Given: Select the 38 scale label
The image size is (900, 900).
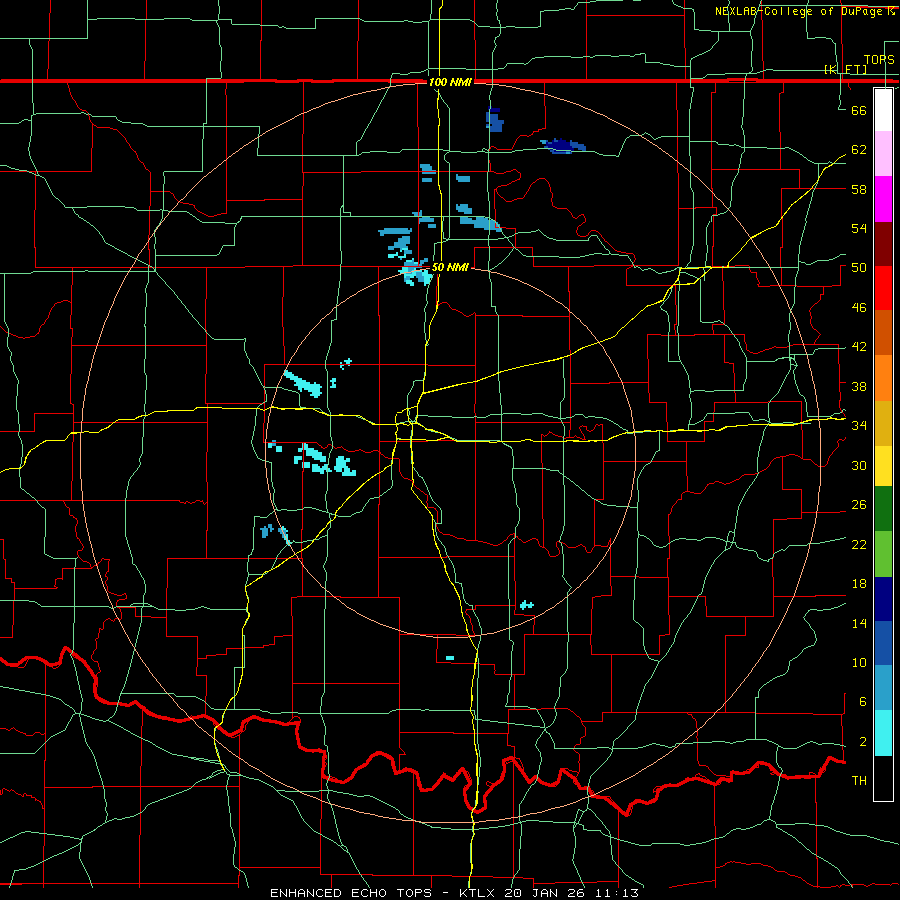Looking at the screenshot, I should click(x=859, y=386).
